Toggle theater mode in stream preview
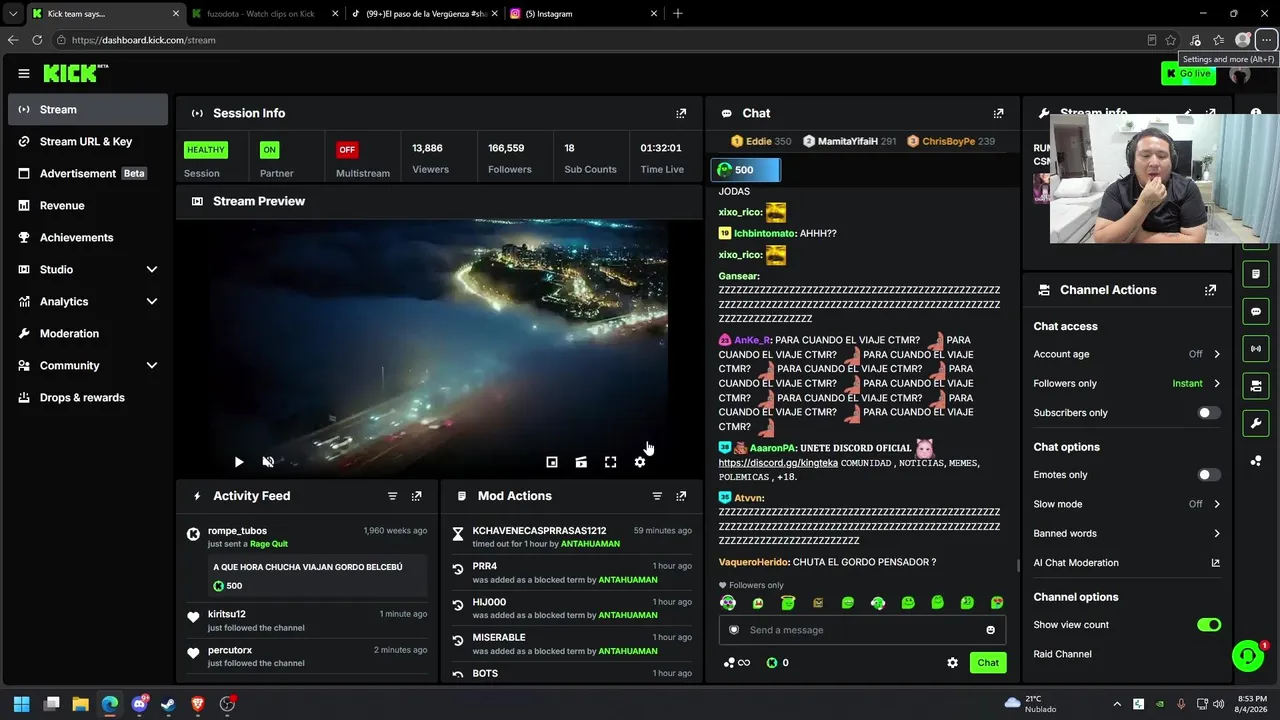This screenshot has width=1280, height=720. coord(581,462)
